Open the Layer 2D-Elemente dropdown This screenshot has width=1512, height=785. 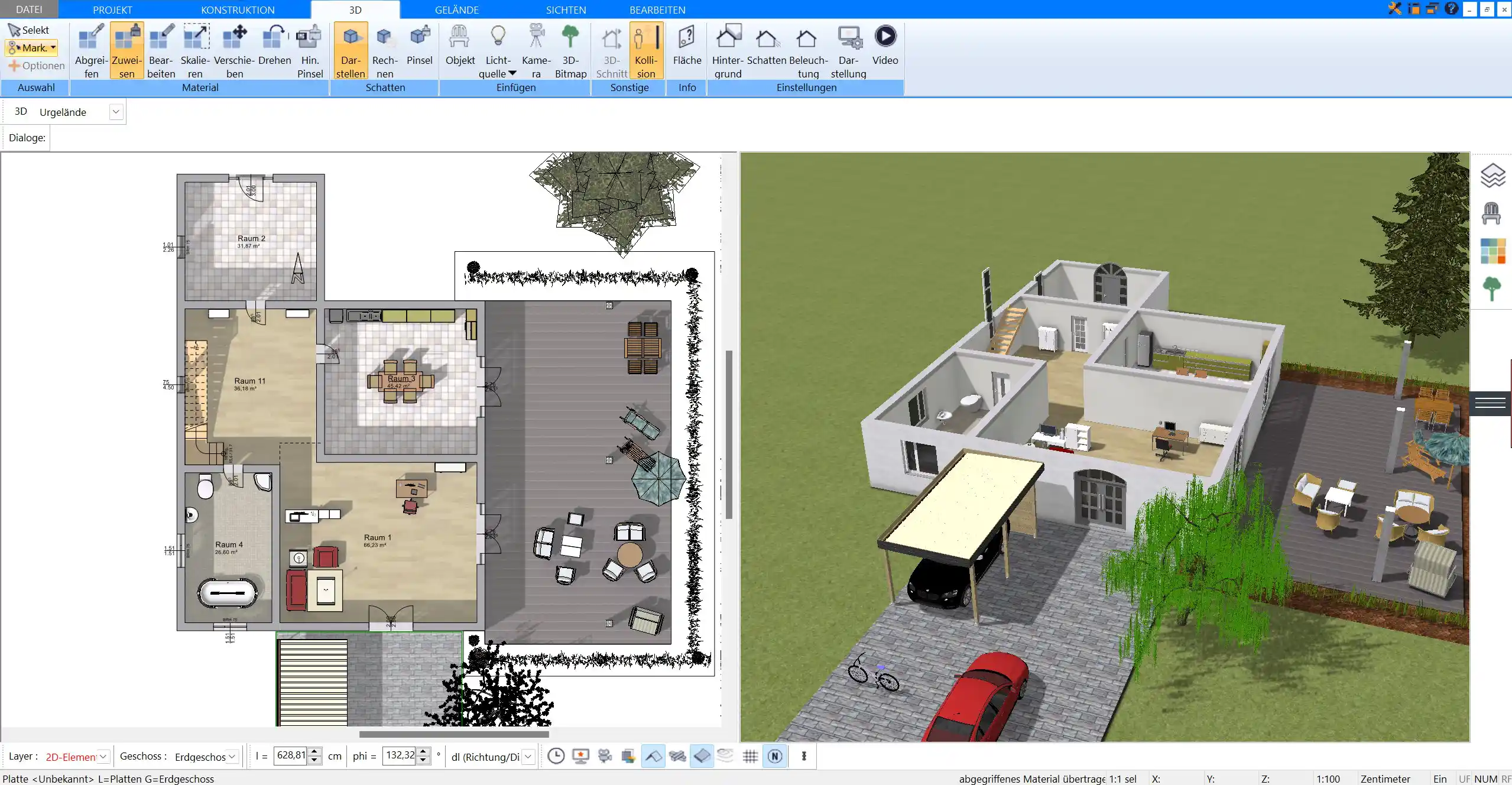[103, 757]
